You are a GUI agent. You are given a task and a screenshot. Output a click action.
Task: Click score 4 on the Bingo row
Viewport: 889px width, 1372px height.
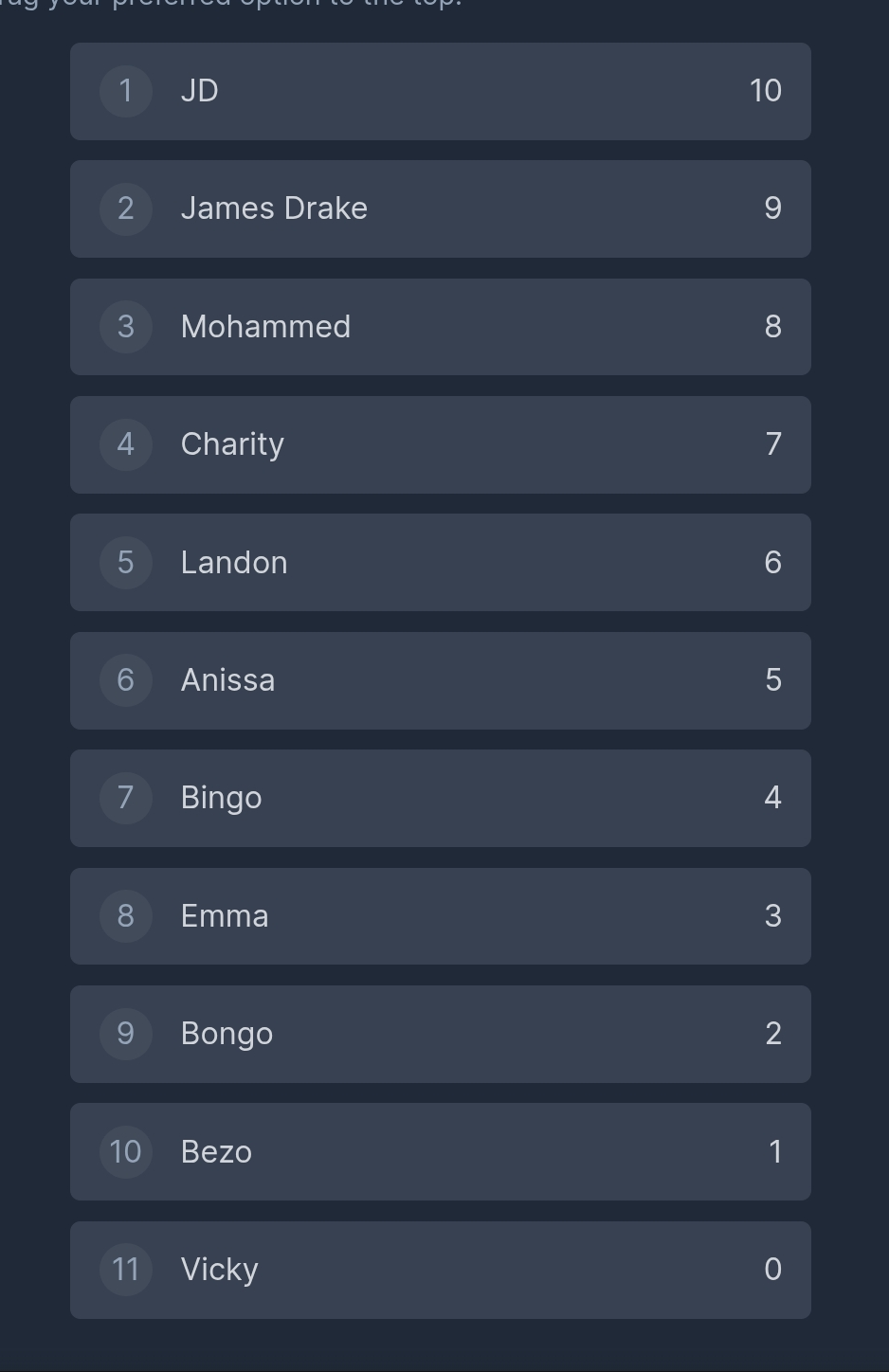pos(772,798)
